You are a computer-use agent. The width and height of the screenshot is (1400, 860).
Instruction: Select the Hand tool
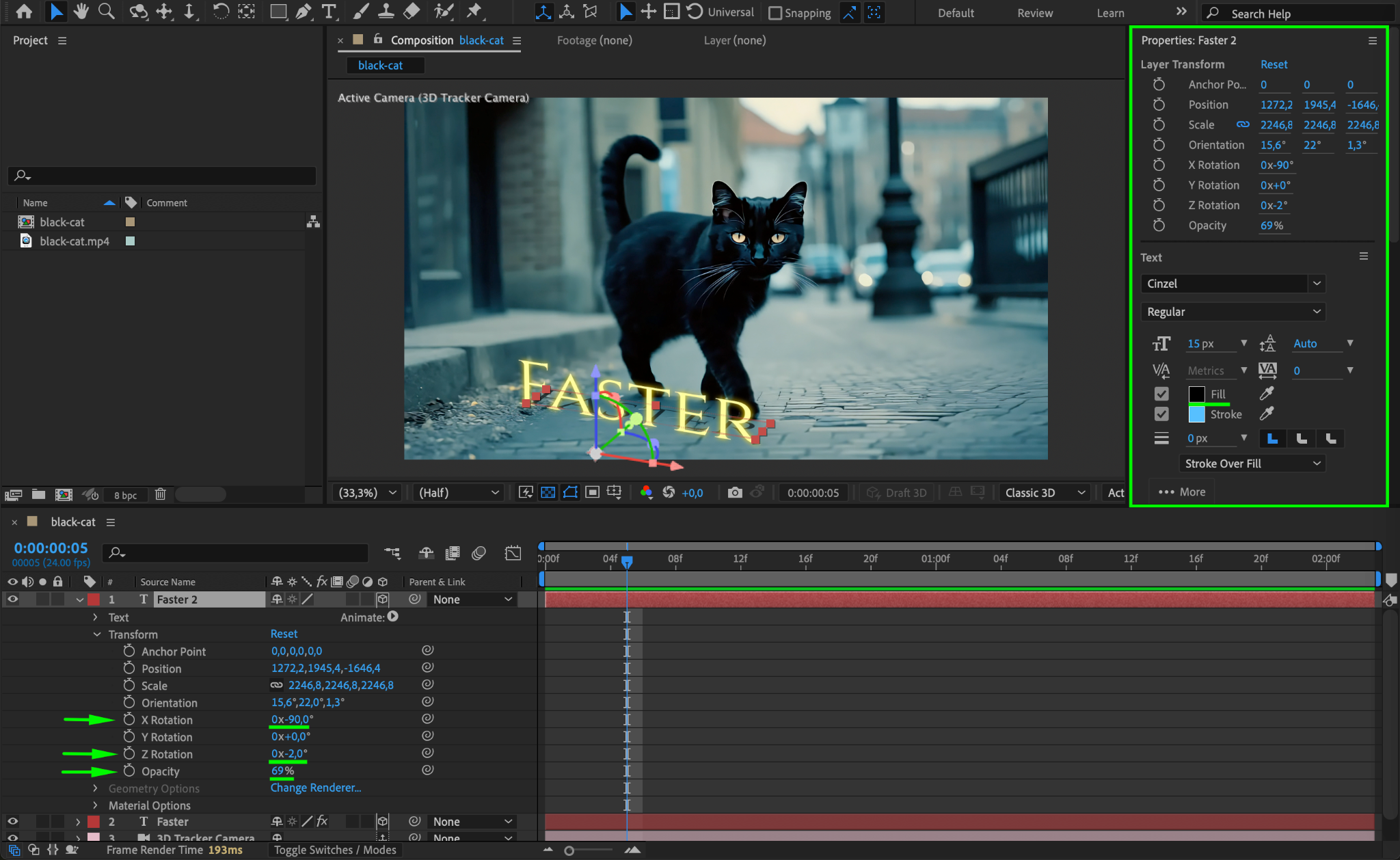[81, 12]
